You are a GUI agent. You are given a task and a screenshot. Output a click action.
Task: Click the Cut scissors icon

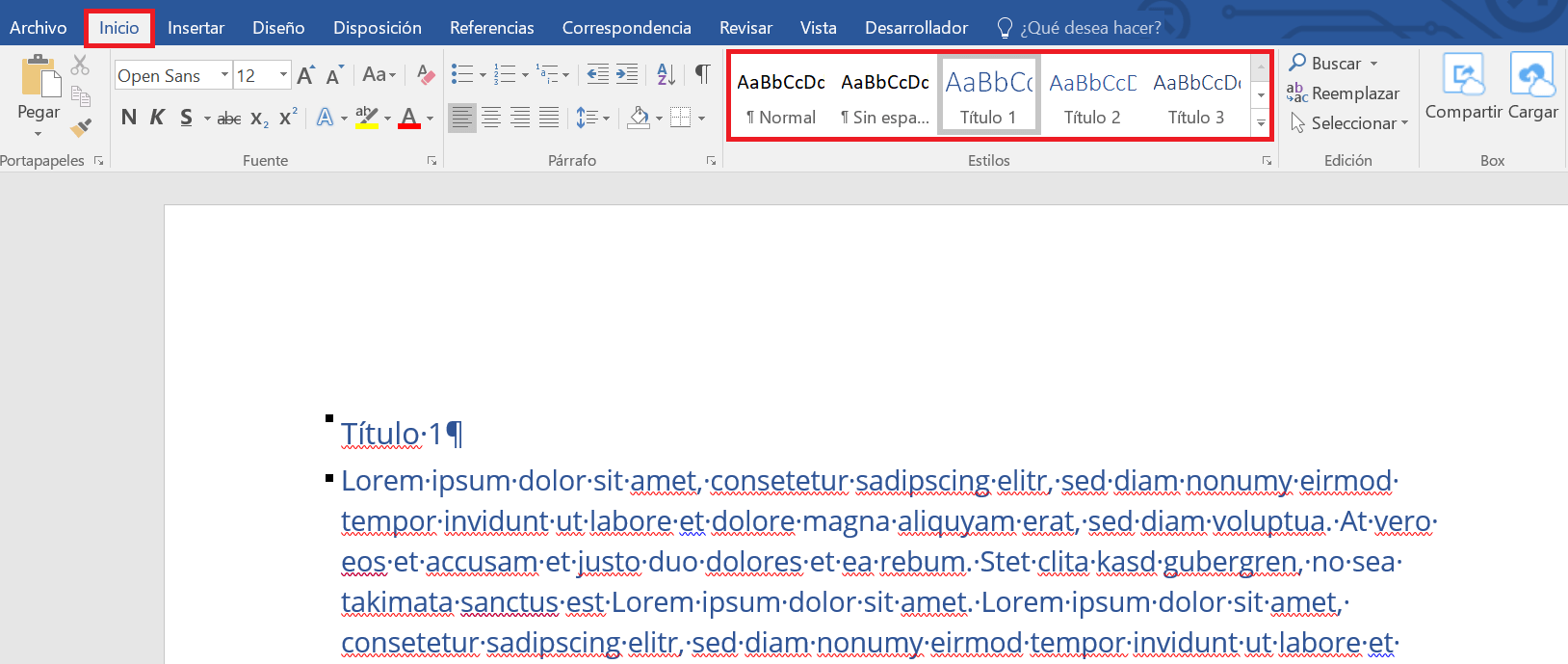click(x=80, y=65)
